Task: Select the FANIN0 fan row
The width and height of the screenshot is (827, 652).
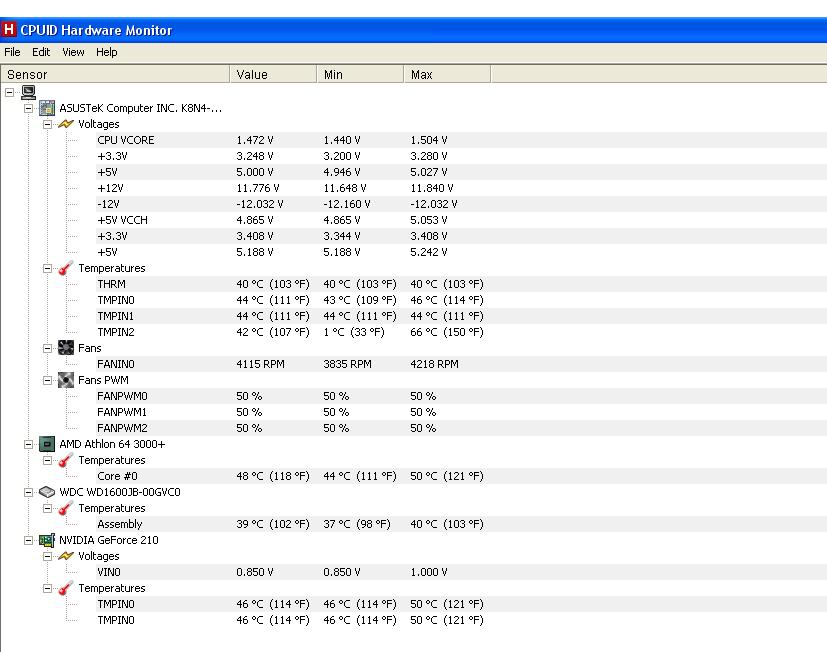Action: tap(461, 364)
